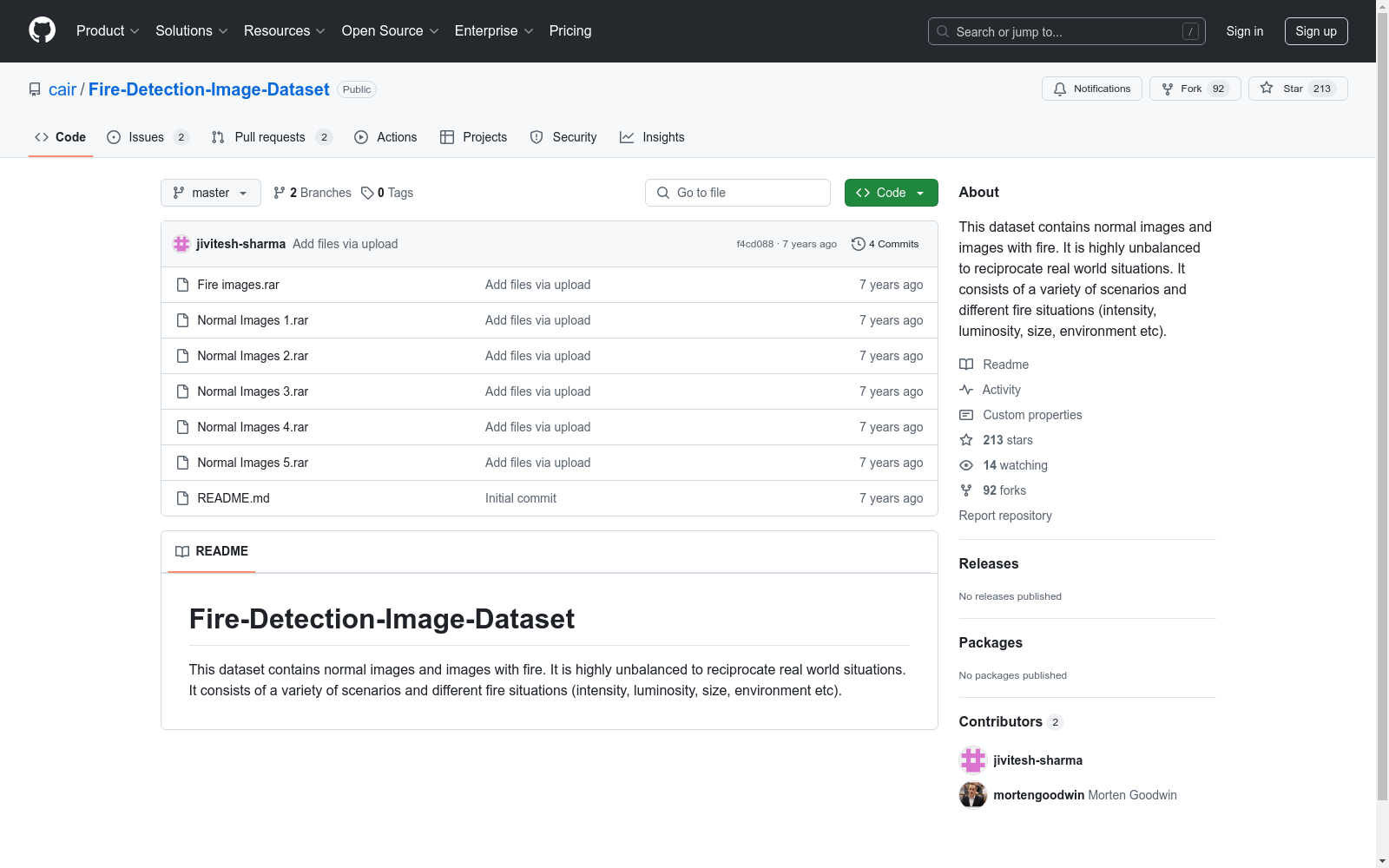Viewport: 1389px width, 868px height.
Task: Click the branch icon beside 2 Branches
Action: point(280,193)
